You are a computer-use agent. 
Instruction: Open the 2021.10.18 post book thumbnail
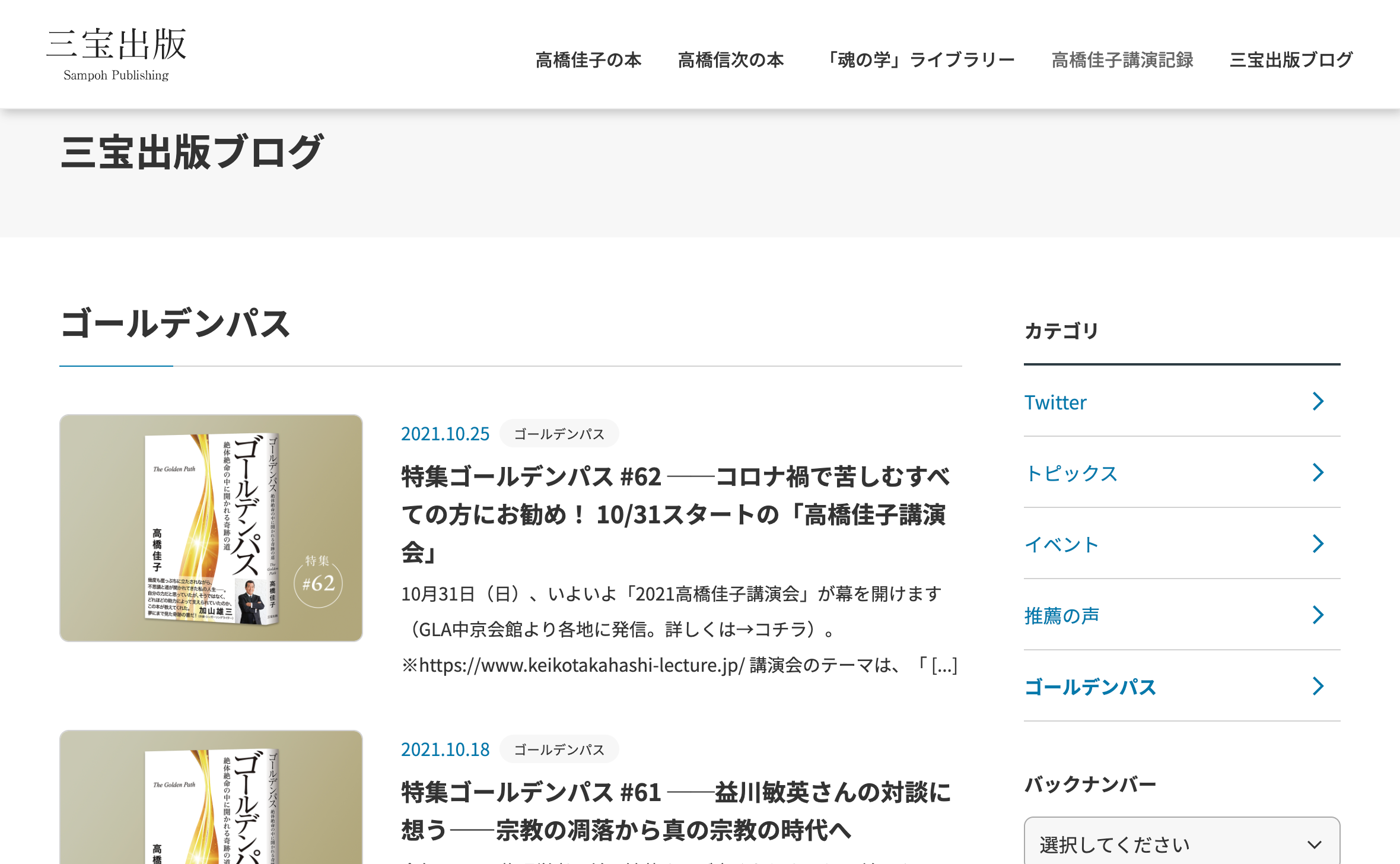tap(211, 797)
